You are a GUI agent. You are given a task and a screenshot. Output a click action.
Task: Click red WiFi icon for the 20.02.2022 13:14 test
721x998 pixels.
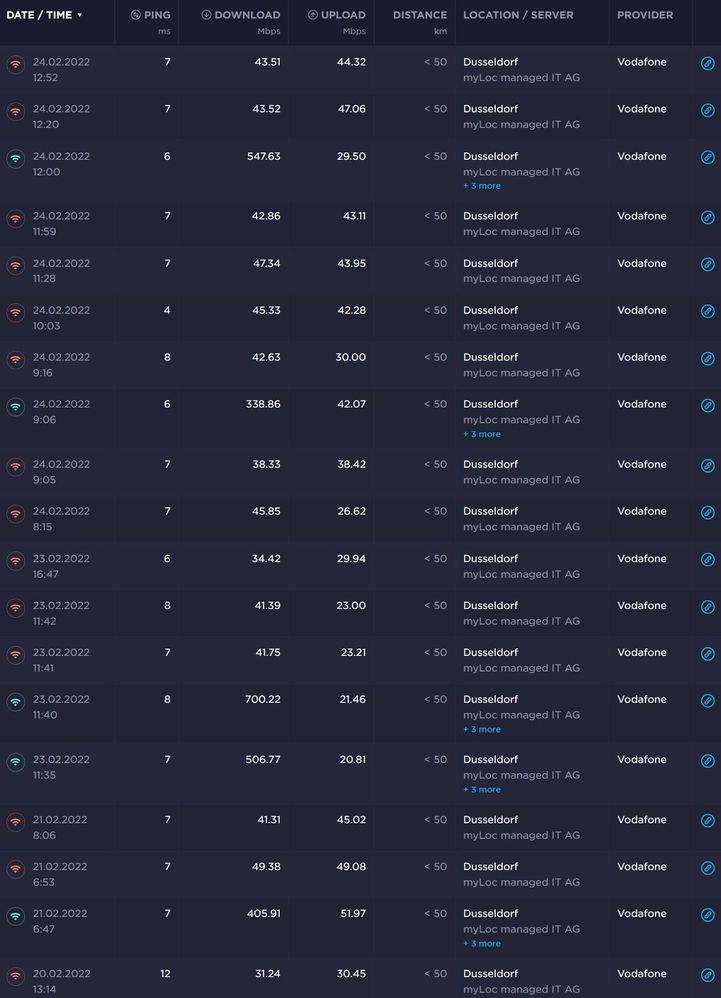[x=14, y=974]
